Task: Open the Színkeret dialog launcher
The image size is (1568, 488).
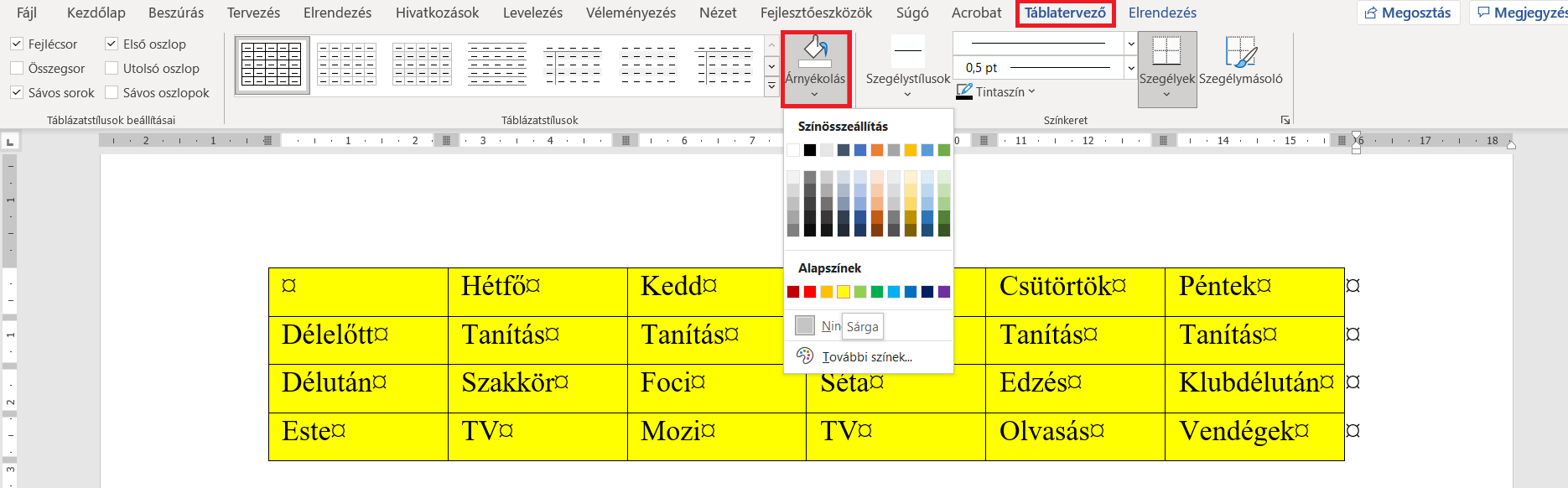Action: point(1285,120)
